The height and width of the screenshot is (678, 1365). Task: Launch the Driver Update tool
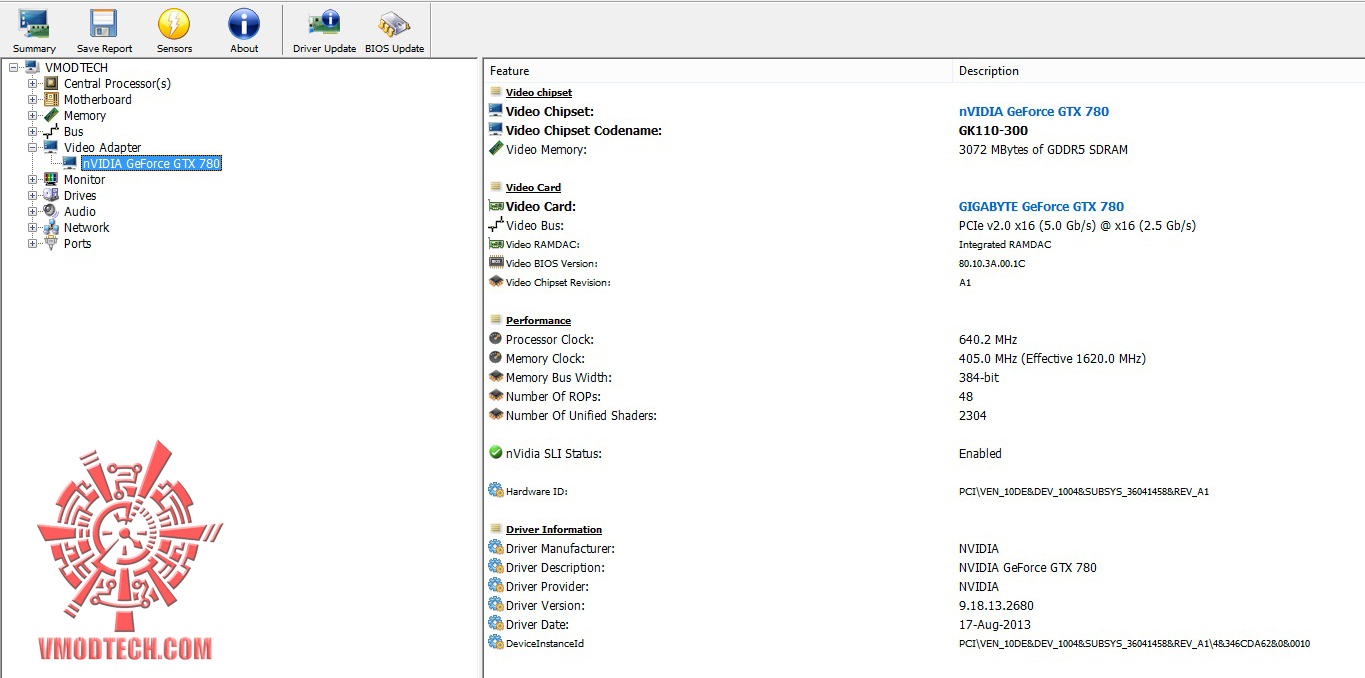pyautogui.click(x=324, y=24)
